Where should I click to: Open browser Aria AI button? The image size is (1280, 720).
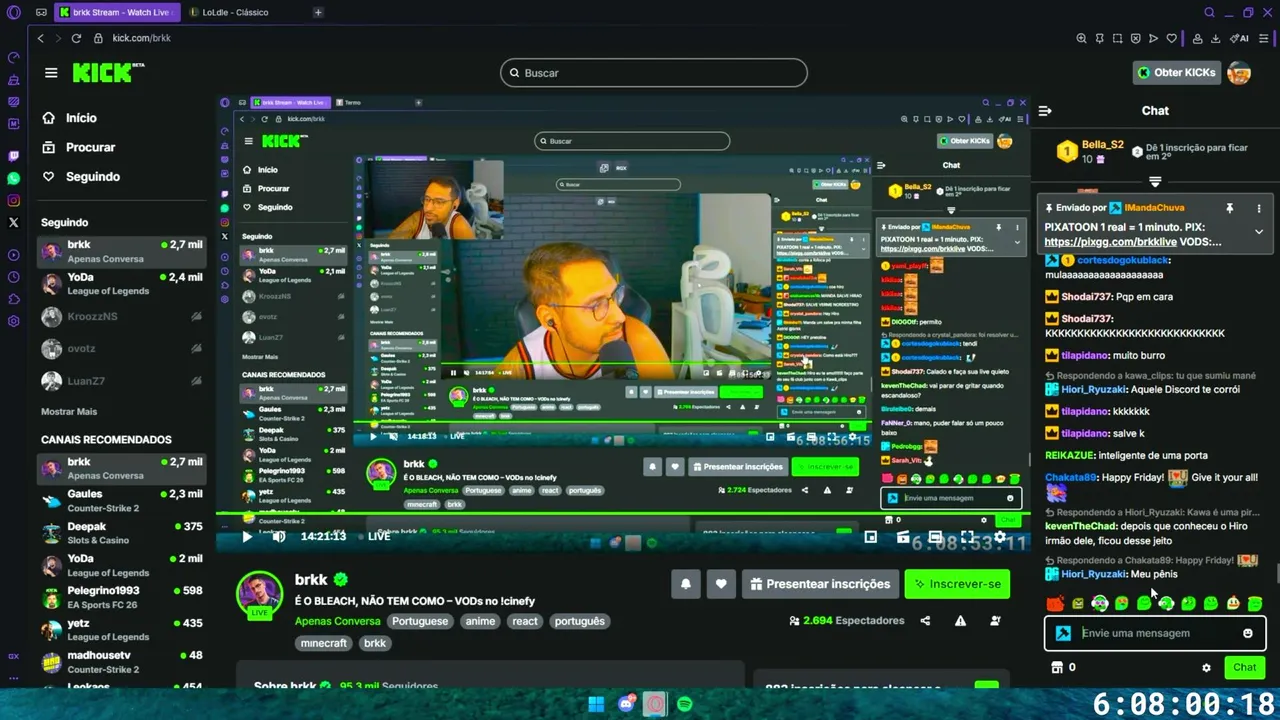1241,38
